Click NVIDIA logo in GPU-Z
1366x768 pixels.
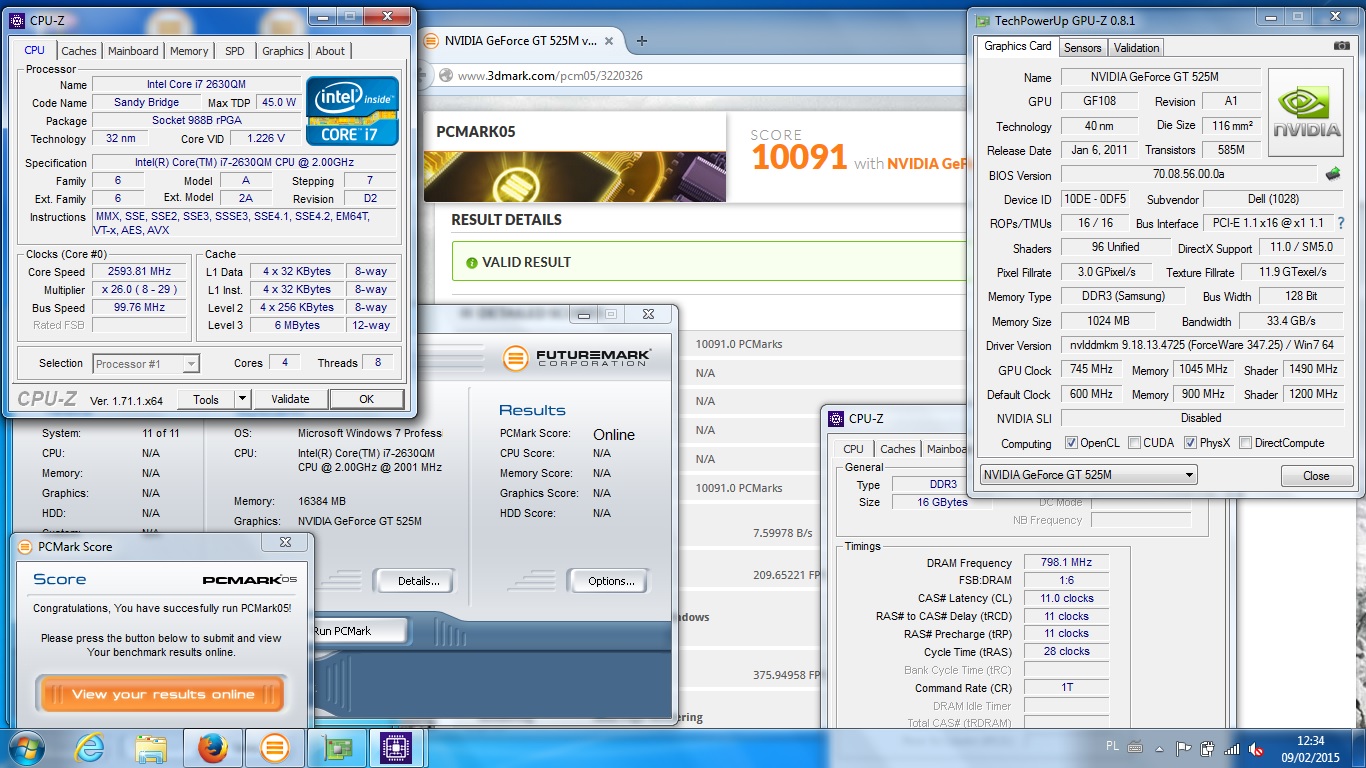point(1307,112)
